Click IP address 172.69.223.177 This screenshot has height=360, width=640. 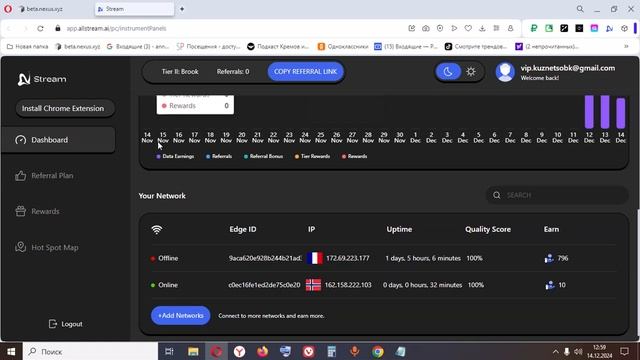tap(348, 258)
